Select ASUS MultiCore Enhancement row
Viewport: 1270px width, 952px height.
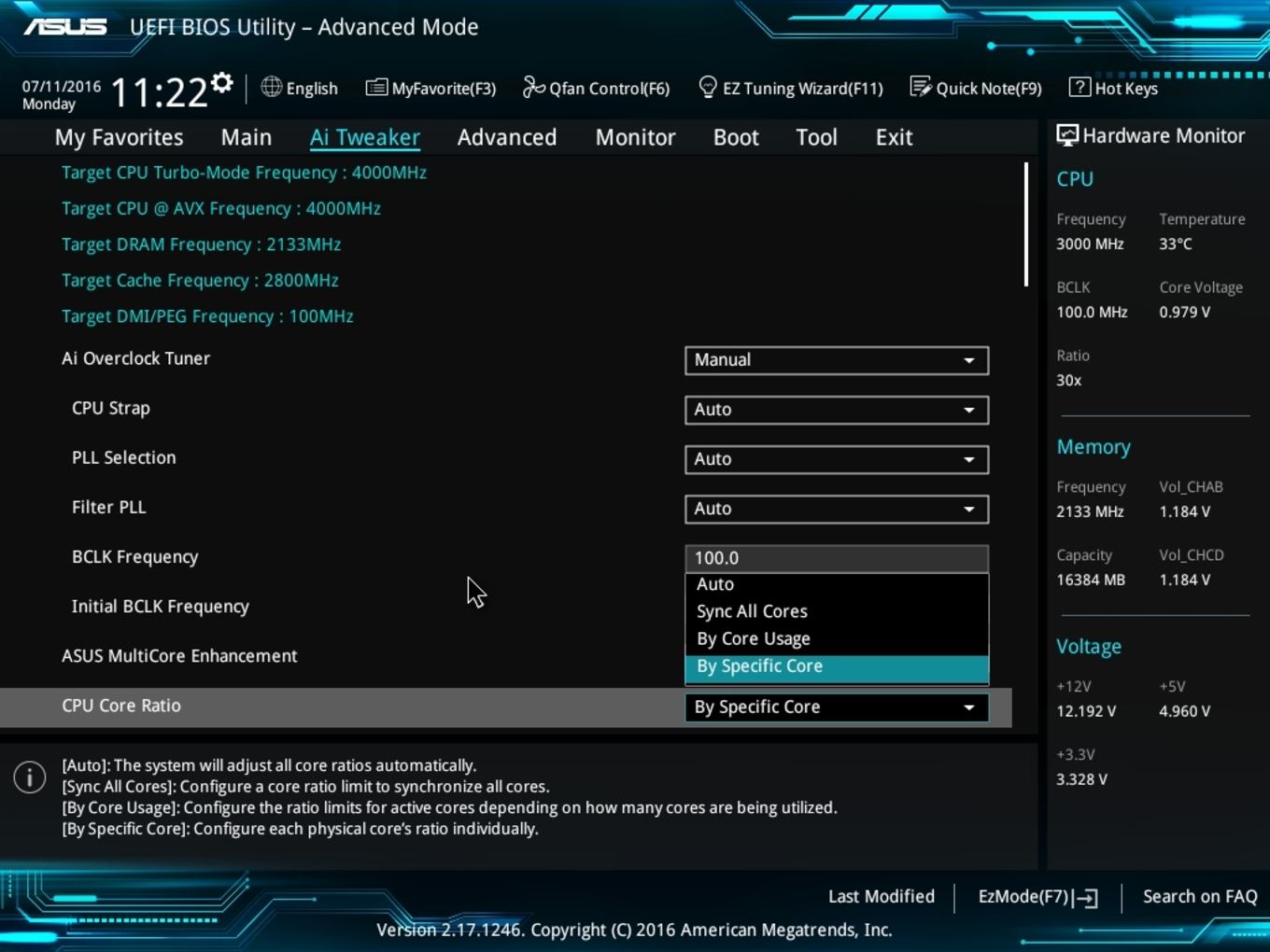(505, 656)
